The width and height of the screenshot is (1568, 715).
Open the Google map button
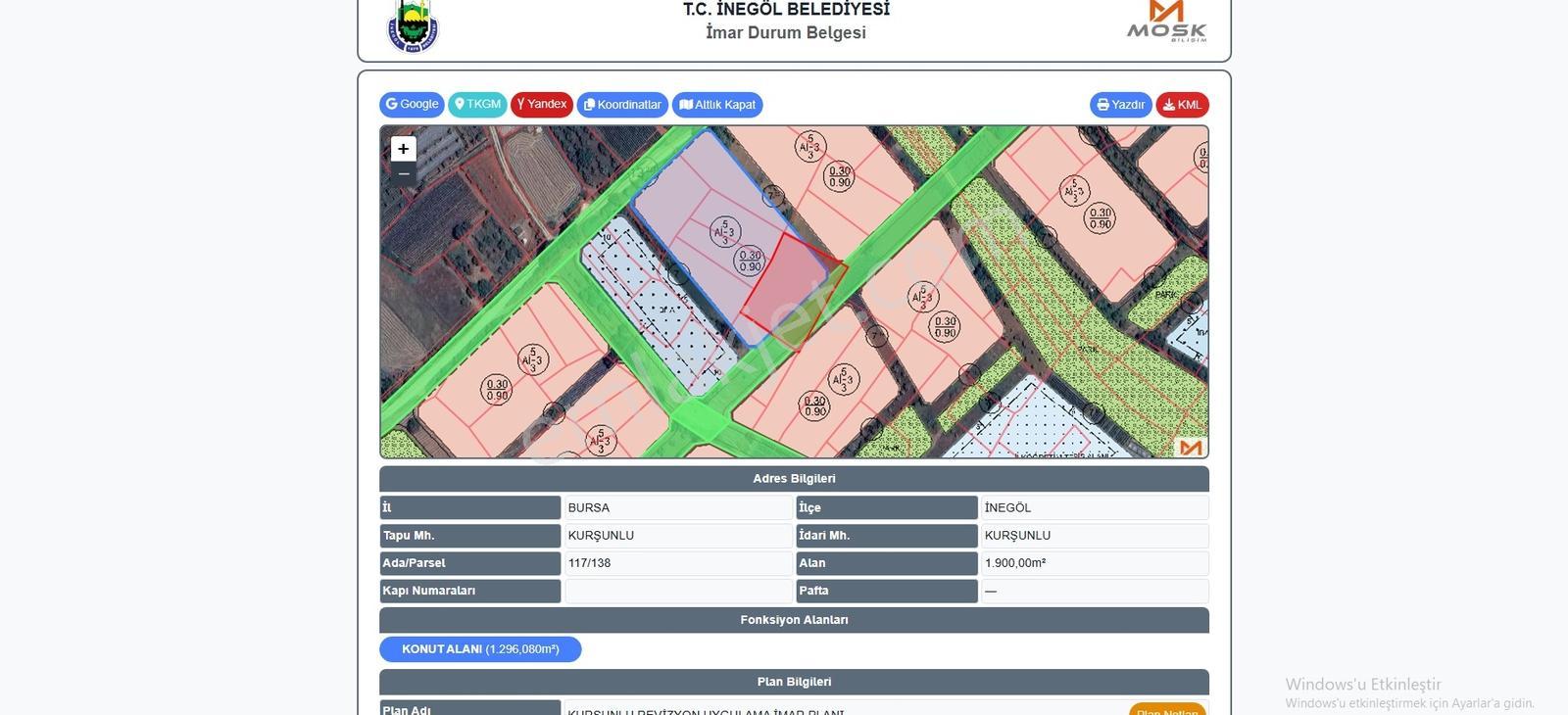pos(412,105)
